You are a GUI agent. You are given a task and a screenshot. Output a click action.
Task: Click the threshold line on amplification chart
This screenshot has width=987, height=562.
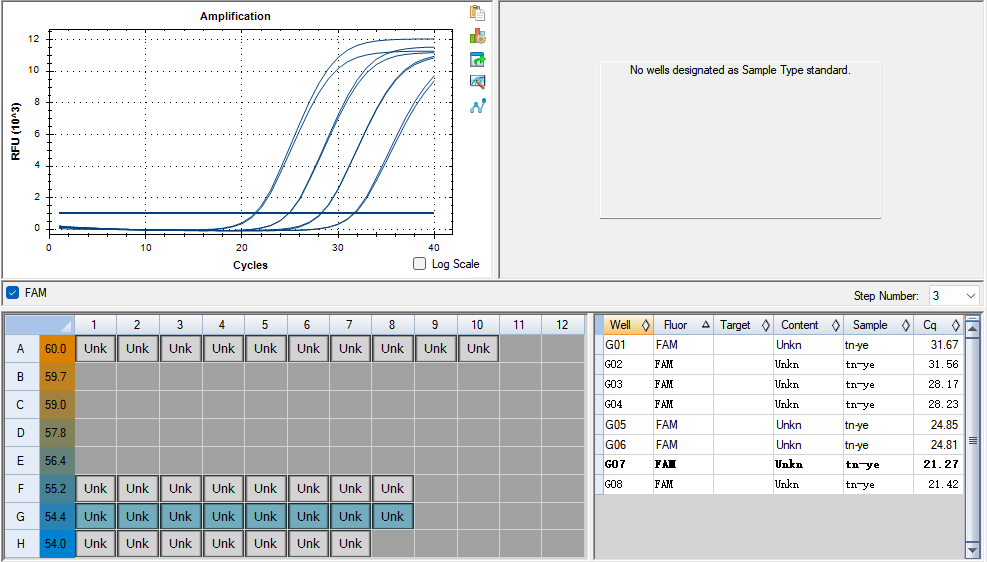click(x=246, y=213)
